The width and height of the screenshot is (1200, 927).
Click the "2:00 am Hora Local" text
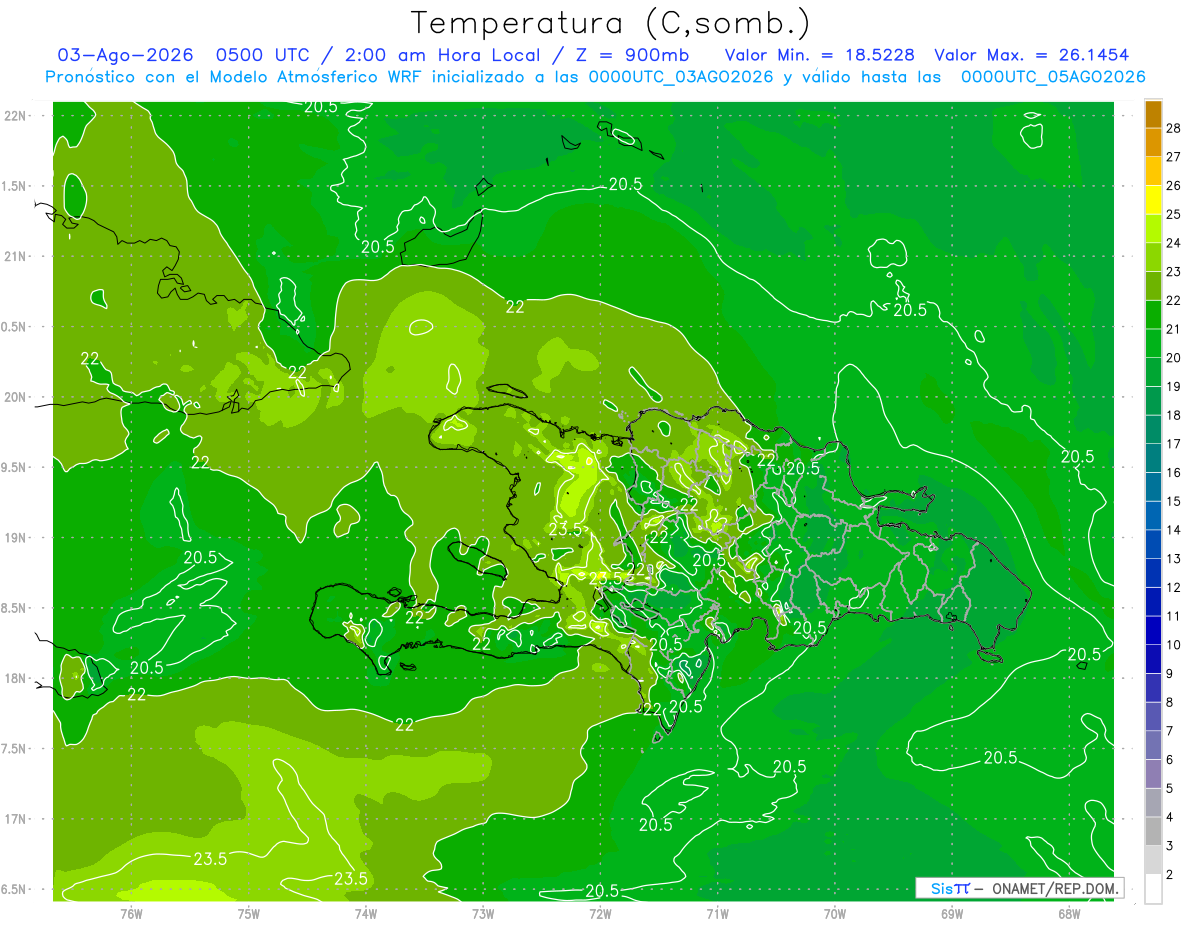[444, 55]
